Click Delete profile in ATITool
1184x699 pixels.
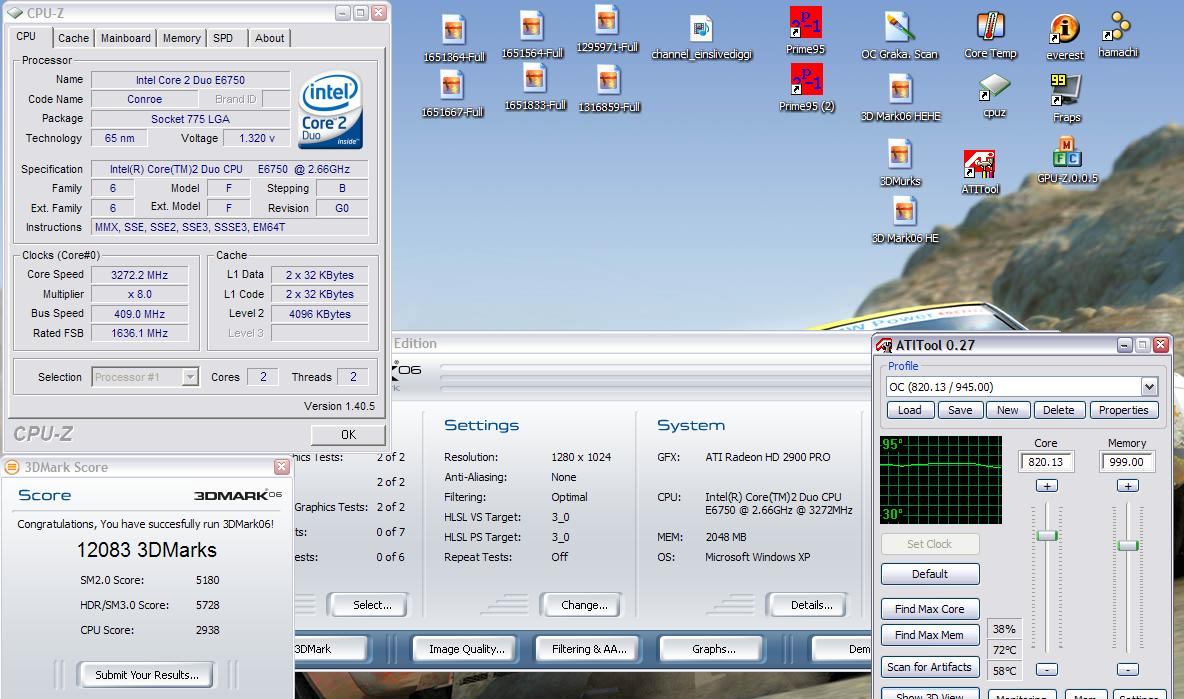[x=1059, y=410]
